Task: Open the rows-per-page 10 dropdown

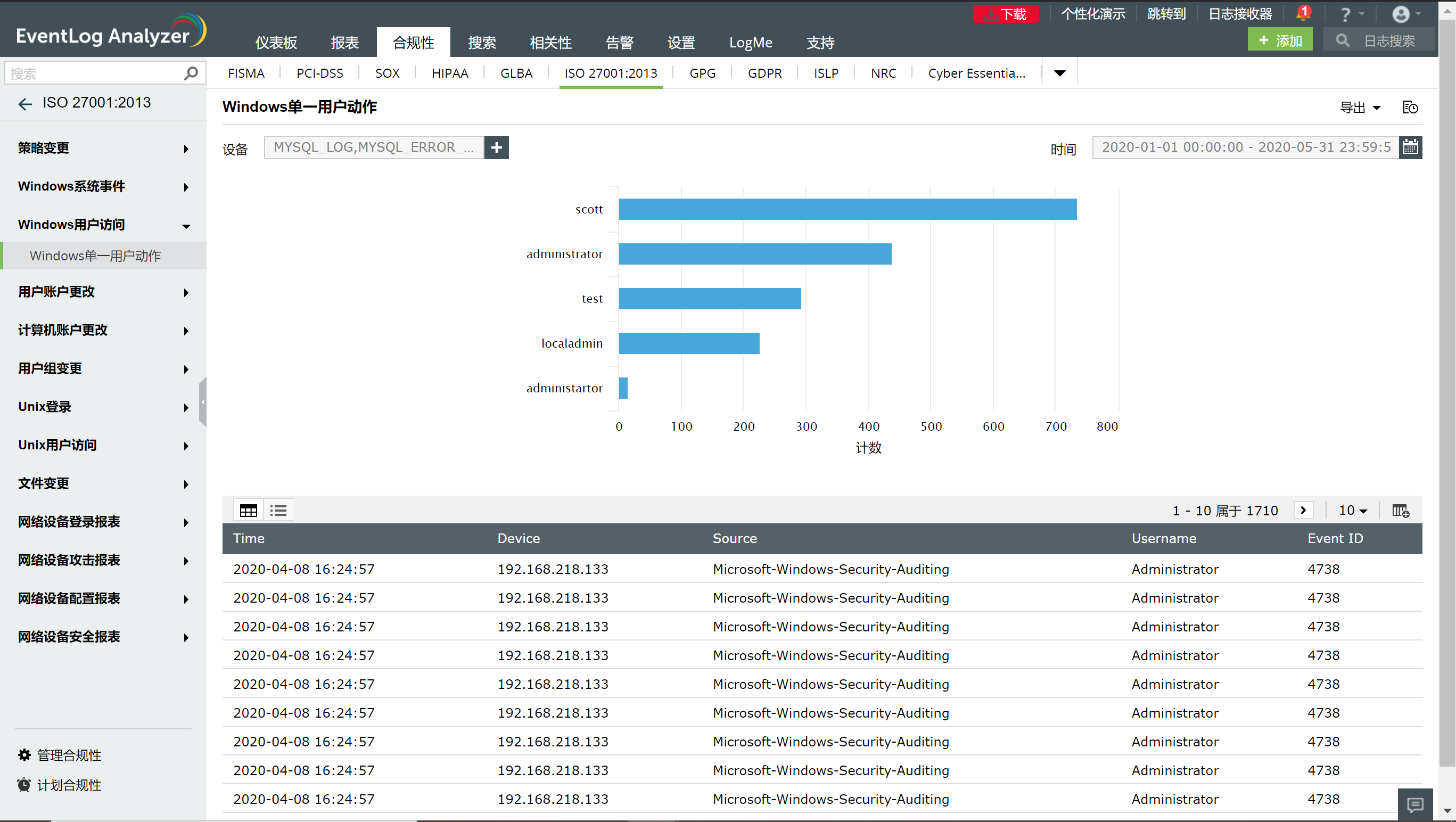Action: (x=1353, y=511)
